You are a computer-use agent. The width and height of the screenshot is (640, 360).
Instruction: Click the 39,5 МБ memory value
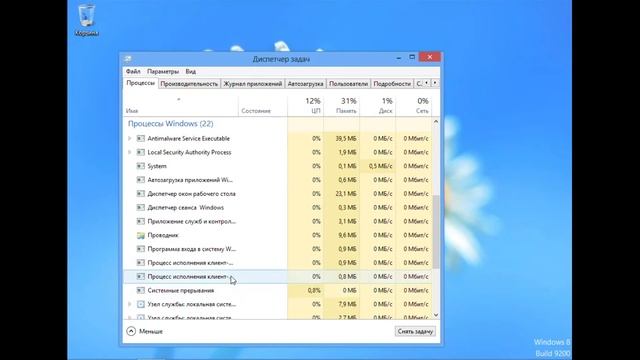tap(346, 138)
